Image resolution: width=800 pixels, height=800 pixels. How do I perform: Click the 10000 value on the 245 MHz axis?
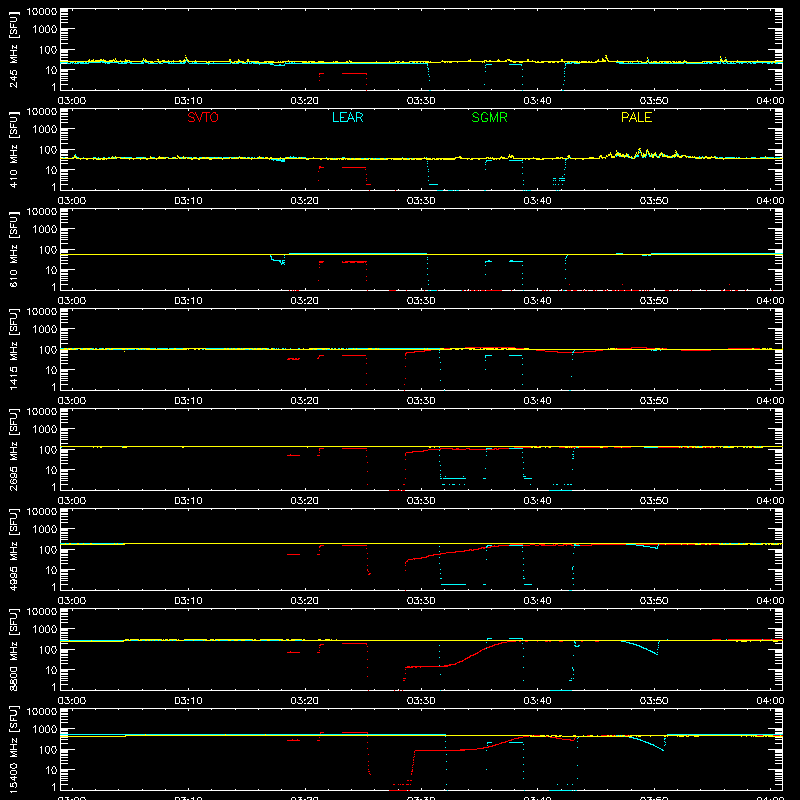42,12
